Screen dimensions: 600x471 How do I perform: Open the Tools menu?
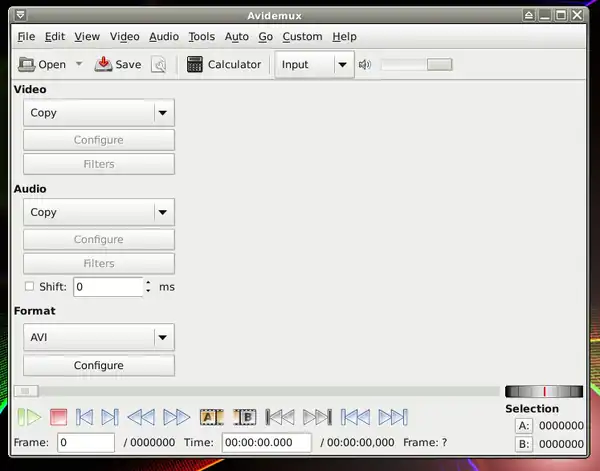[x=201, y=37]
